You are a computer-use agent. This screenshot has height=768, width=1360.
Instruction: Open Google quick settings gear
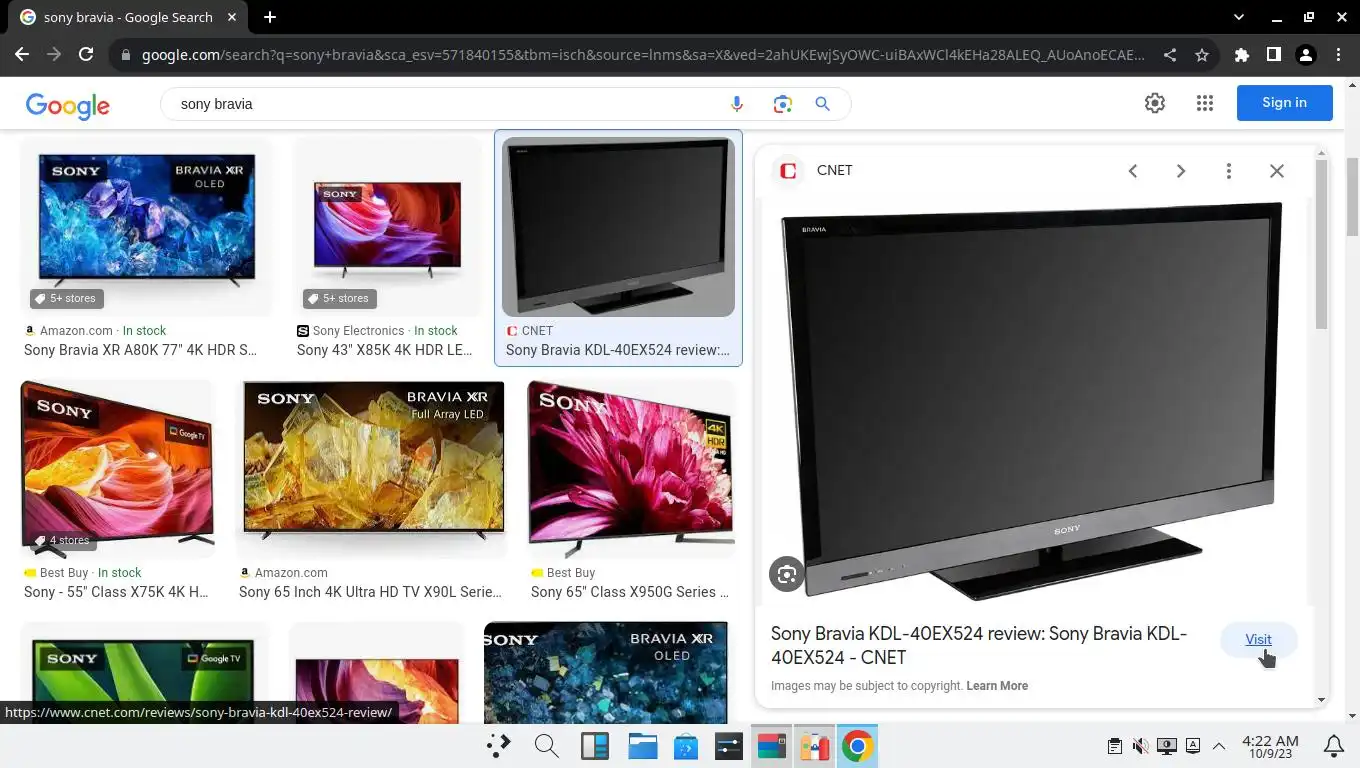(x=1155, y=103)
